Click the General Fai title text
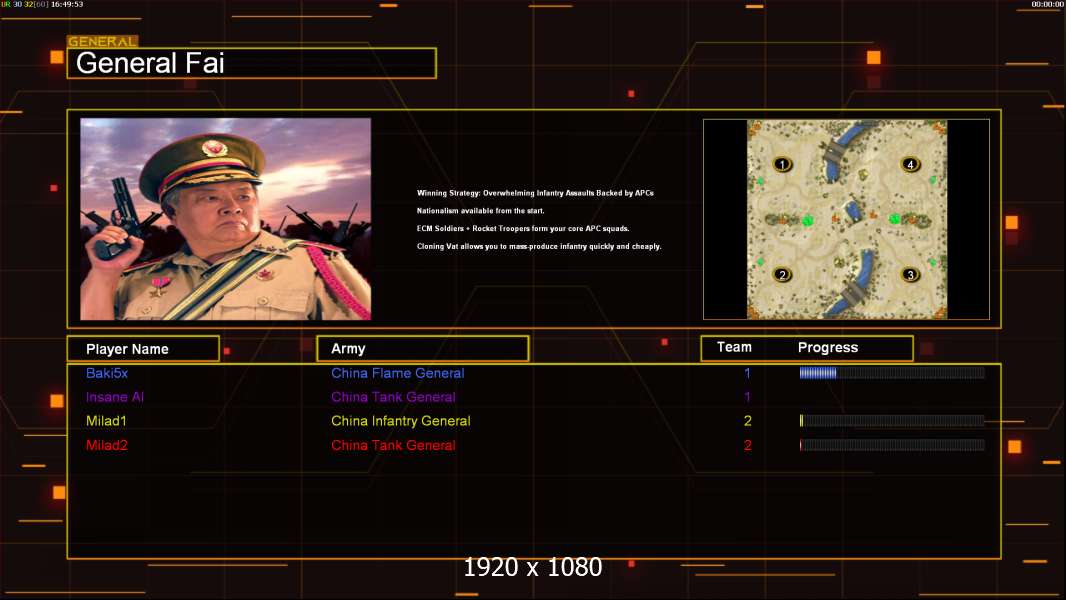Screen dimensions: 1066x600 click(150, 63)
